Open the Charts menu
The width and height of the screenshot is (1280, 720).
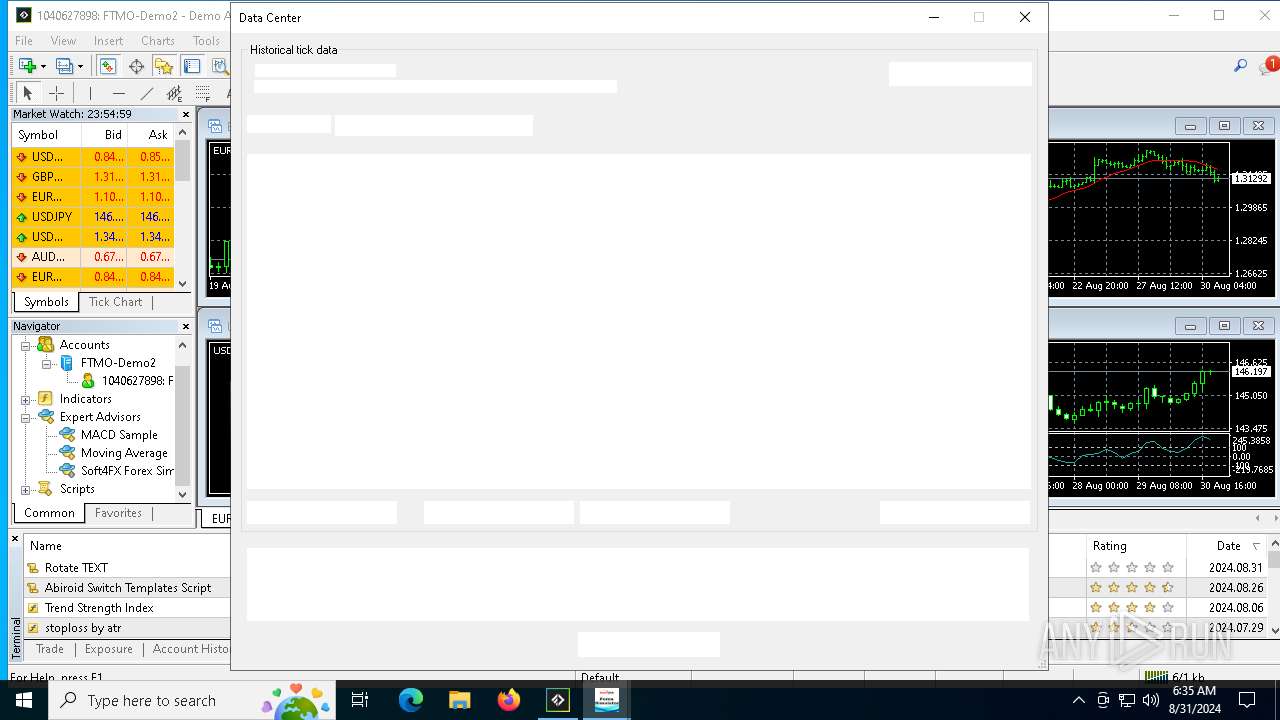coord(158,41)
